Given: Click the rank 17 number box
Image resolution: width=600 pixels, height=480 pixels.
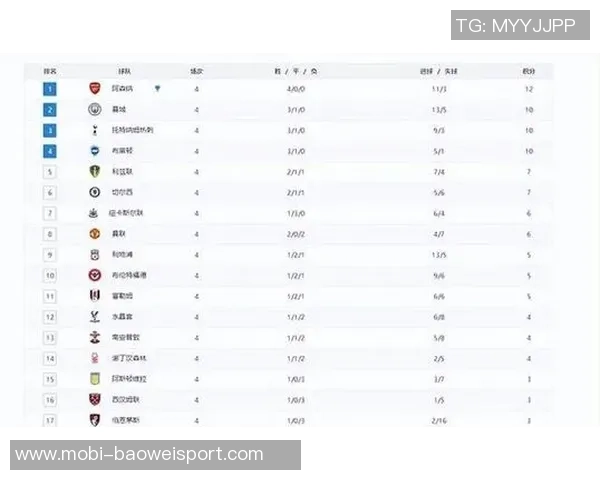Looking at the screenshot, I should [x=50, y=420].
